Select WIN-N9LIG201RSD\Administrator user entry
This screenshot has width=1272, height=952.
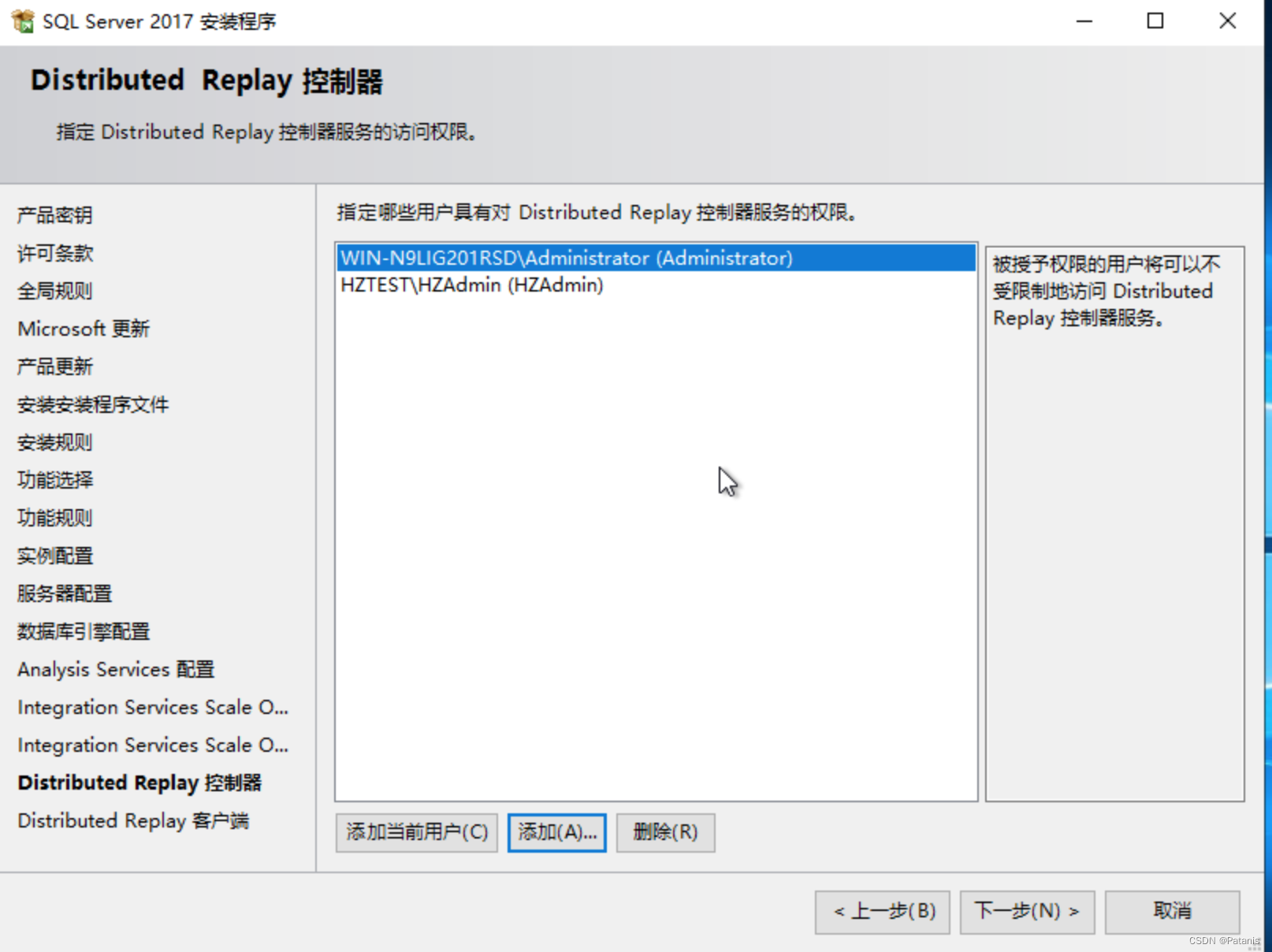point(656,258)
